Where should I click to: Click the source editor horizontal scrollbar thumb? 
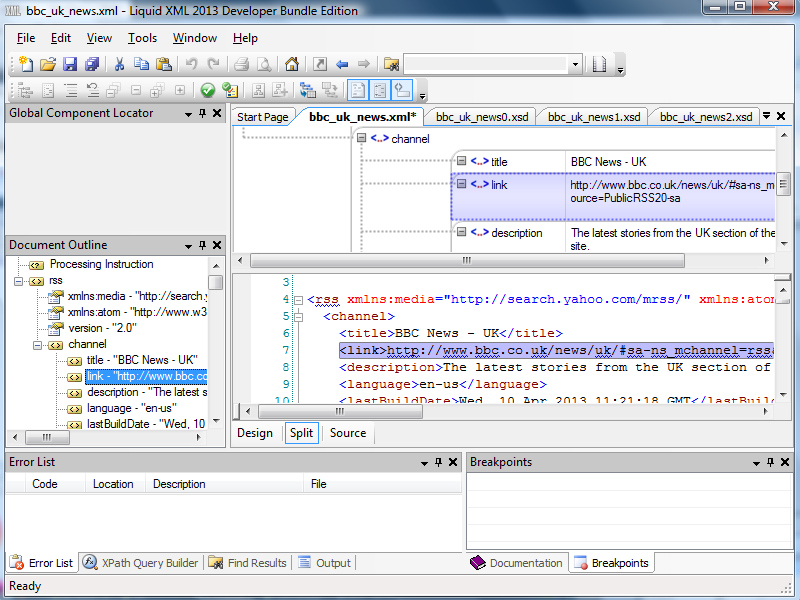pyautogui.click(x=340, y=411)
